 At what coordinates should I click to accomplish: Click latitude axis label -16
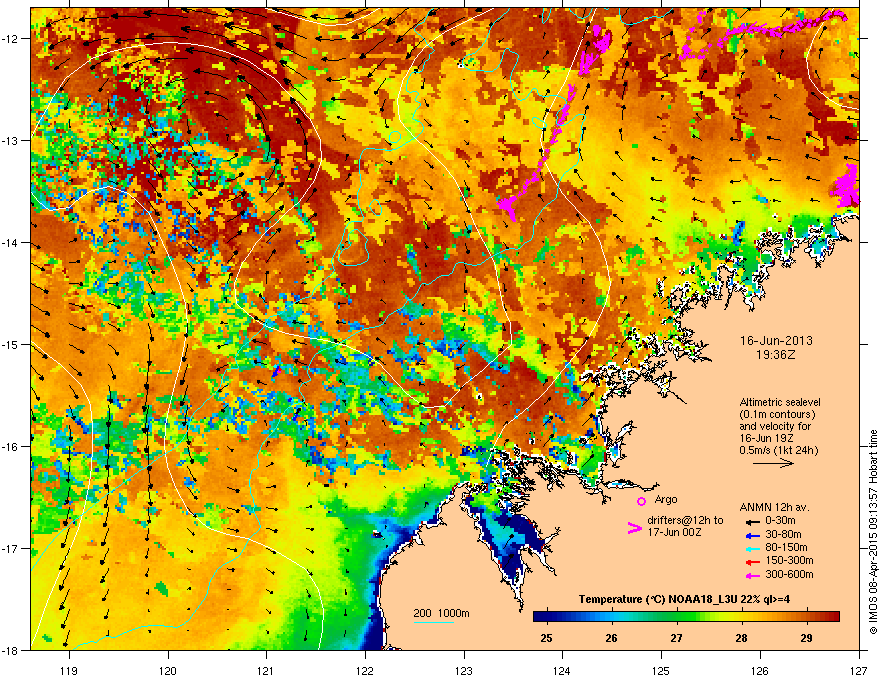11,447
